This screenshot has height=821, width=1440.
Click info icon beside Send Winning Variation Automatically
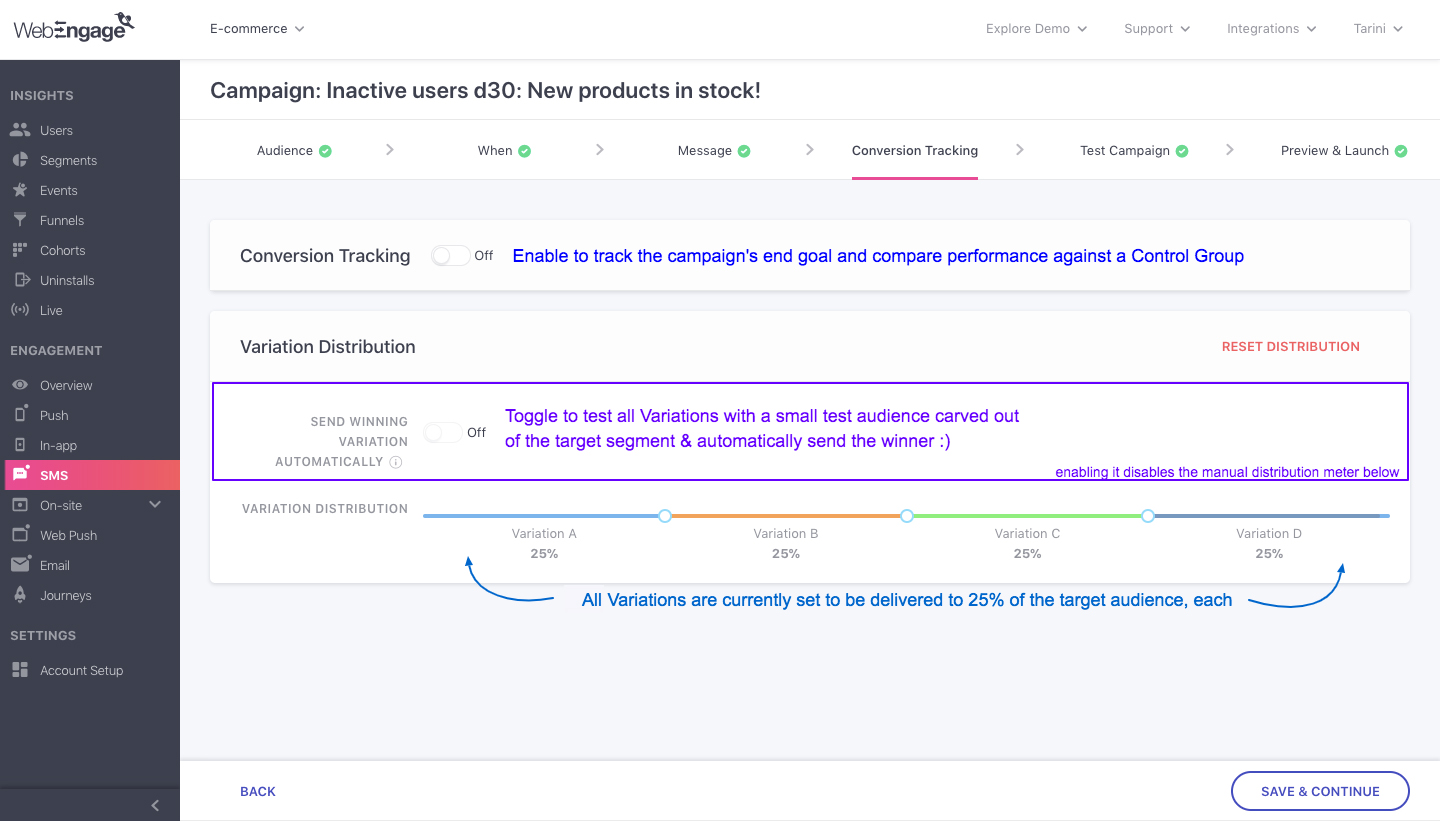click(396, 462)
